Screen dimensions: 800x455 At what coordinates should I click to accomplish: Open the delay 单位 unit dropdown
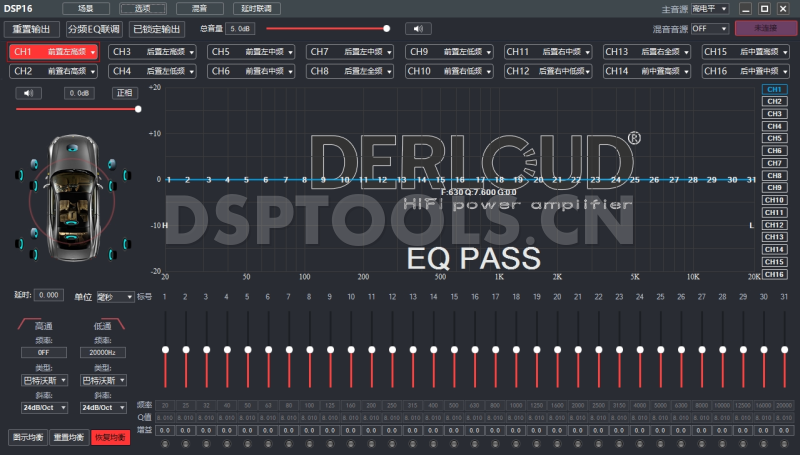(116, 297)
